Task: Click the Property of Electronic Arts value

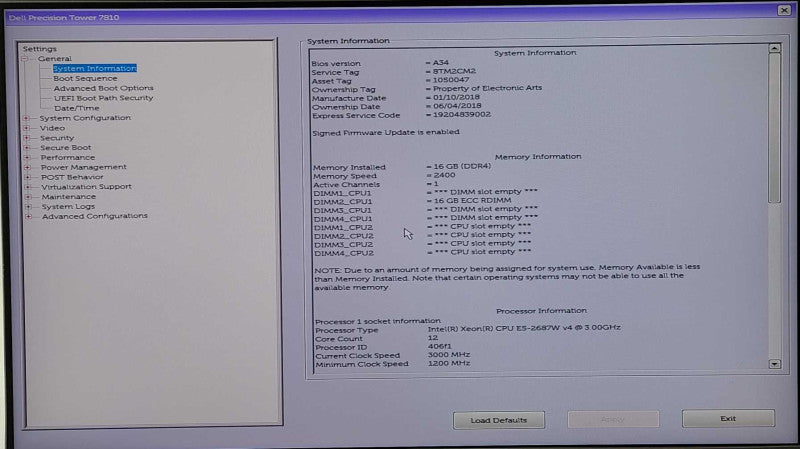Action: (x=488, y=88)
